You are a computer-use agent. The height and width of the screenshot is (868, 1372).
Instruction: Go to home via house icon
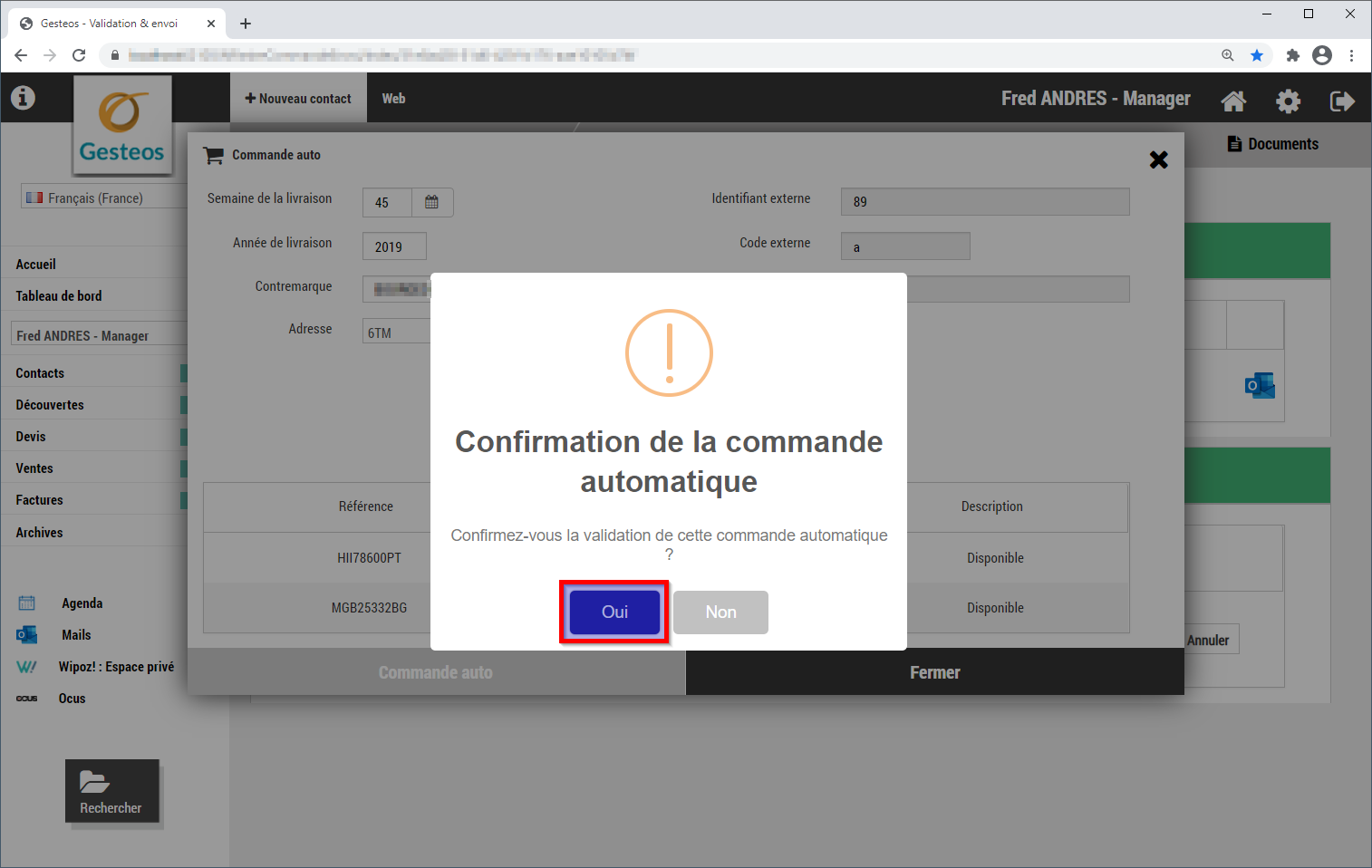1233,101
